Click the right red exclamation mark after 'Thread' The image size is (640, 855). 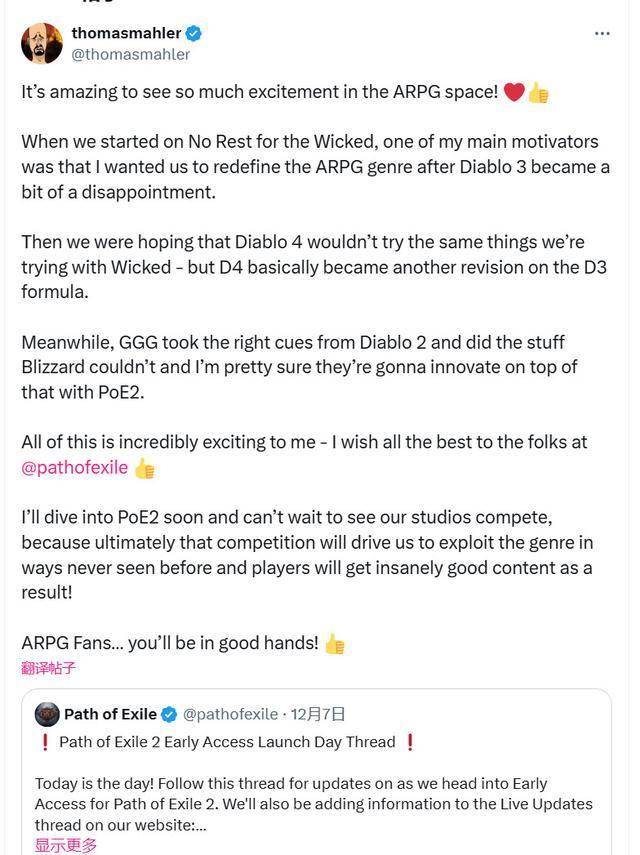409,742
